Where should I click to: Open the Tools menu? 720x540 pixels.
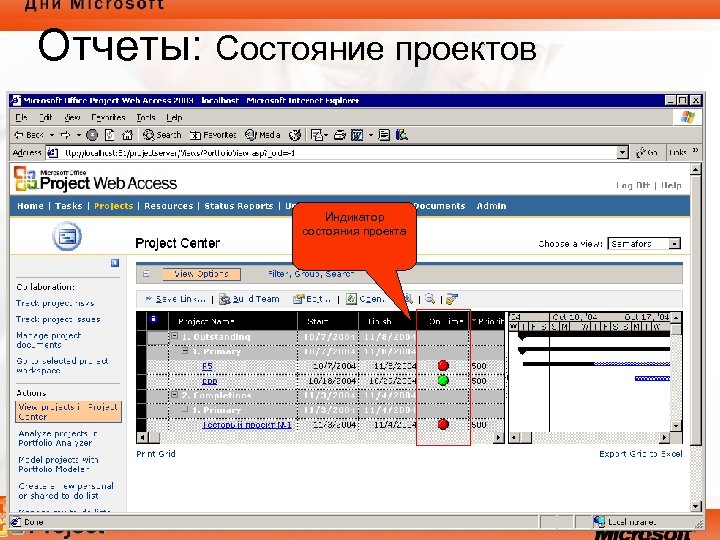click(146, 118)
